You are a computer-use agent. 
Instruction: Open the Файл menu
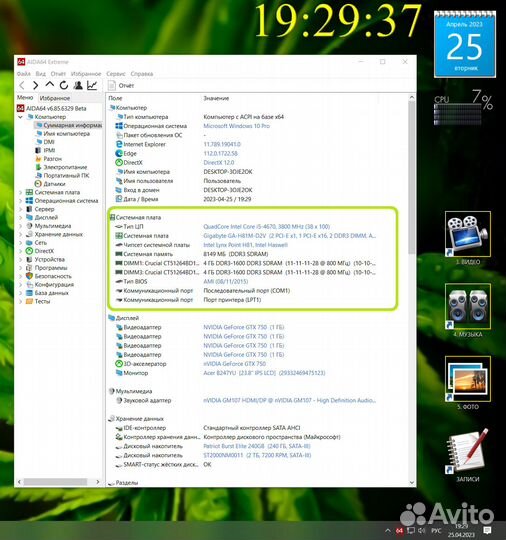[x=24, y=74]
